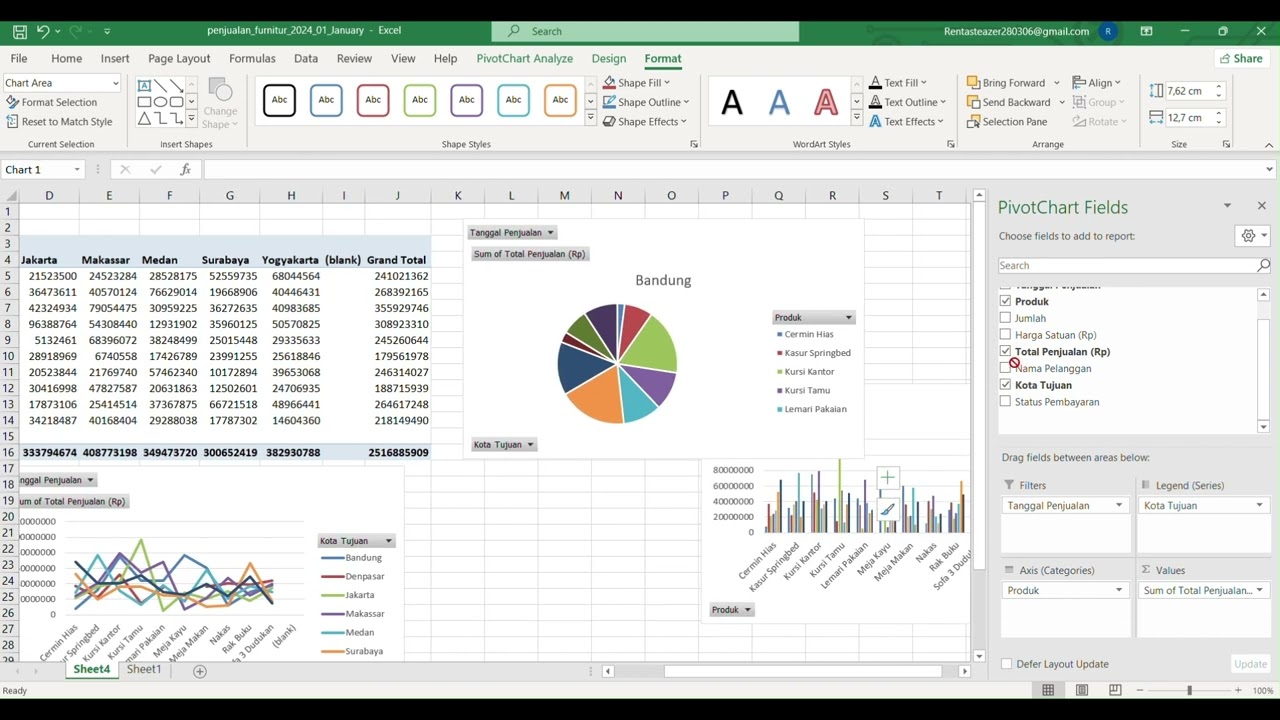Click the search magnifier in fields pane

[1263, 265]
